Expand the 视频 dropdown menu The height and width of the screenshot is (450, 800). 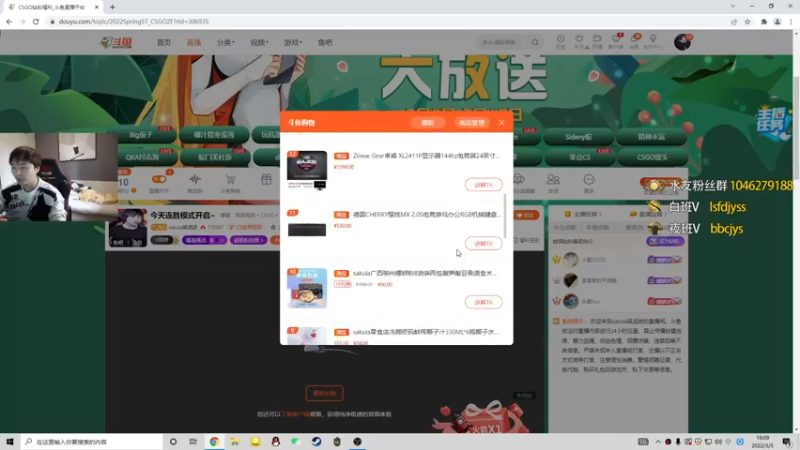point(259,42)
